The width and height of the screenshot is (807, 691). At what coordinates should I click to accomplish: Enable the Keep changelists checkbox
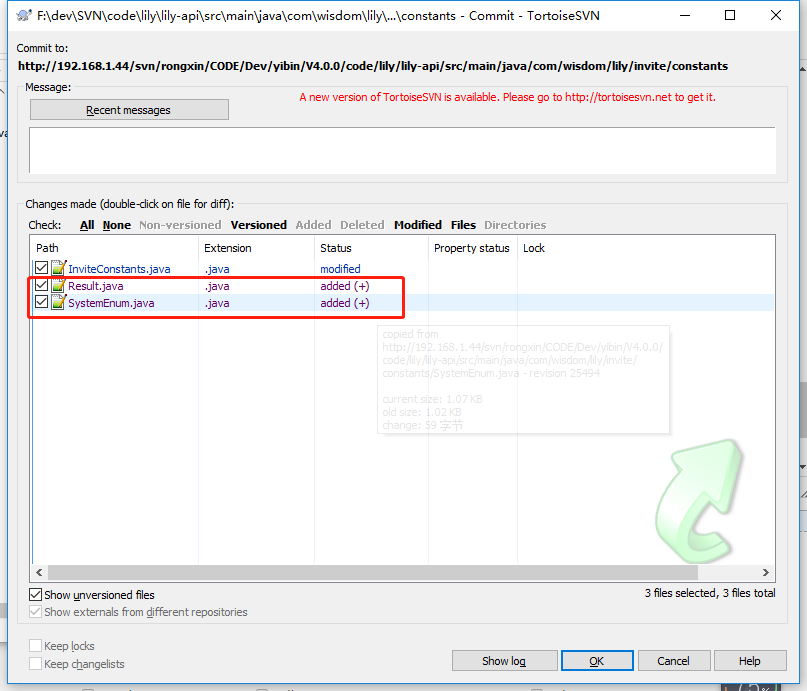pos(35,664)
